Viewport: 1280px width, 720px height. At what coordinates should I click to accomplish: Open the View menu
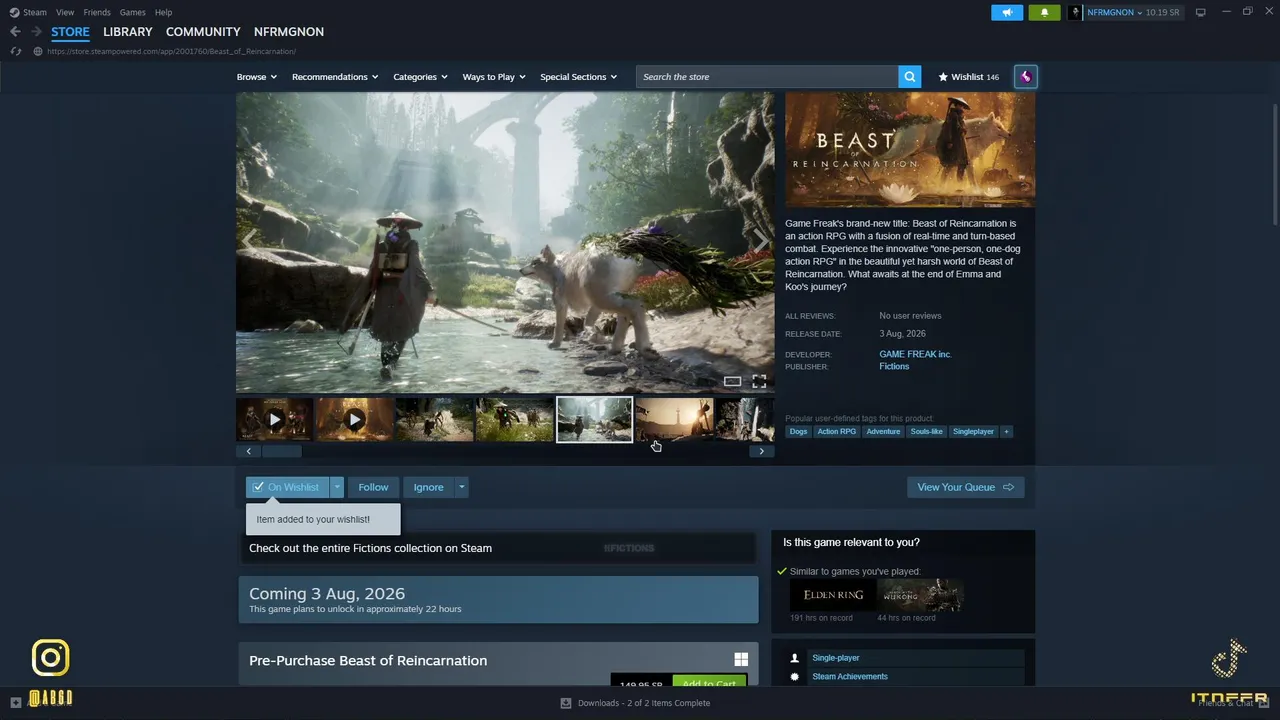tap(65, 12)
